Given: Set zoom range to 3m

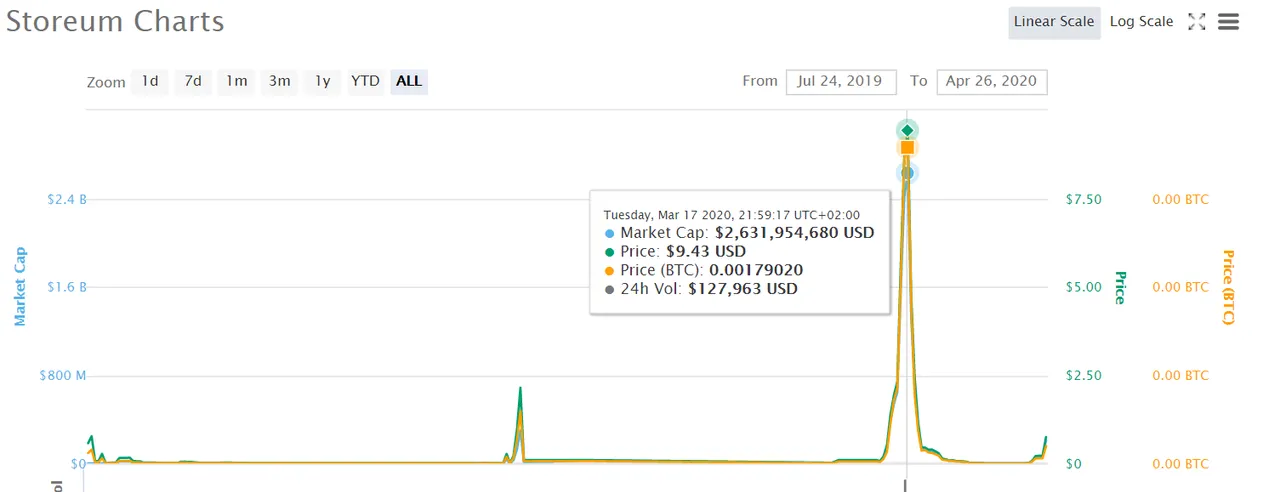Looking at the screenshot, I should (x=279, y=81).
